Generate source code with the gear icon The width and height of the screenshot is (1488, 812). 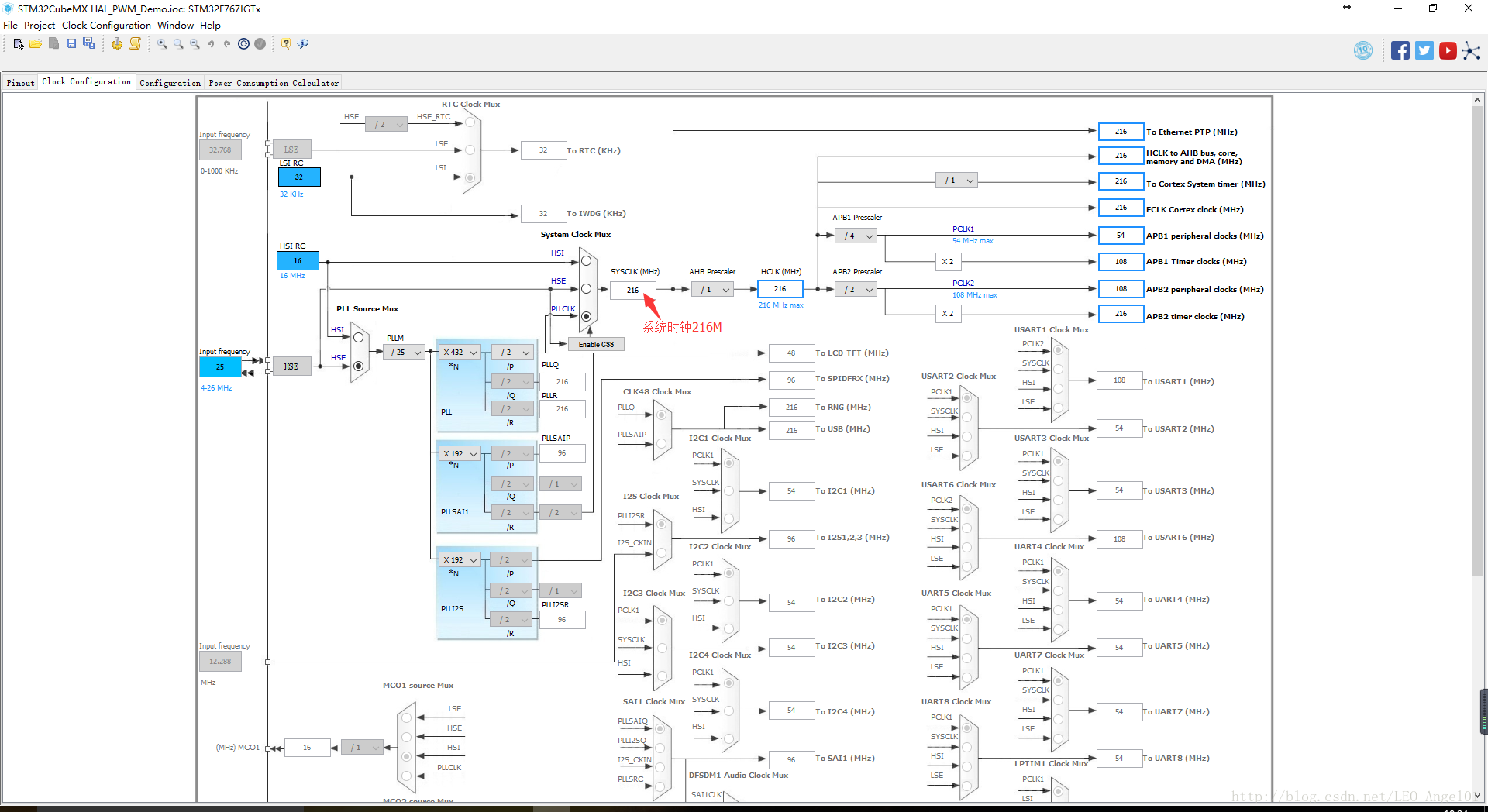117,43
